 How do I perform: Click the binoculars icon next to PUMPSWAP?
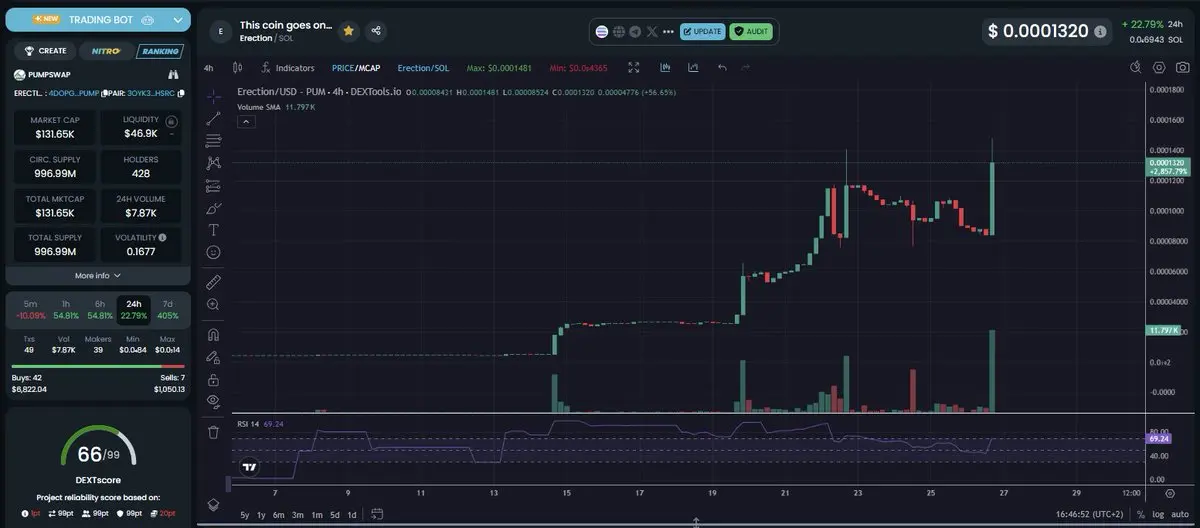click(172, 75)
